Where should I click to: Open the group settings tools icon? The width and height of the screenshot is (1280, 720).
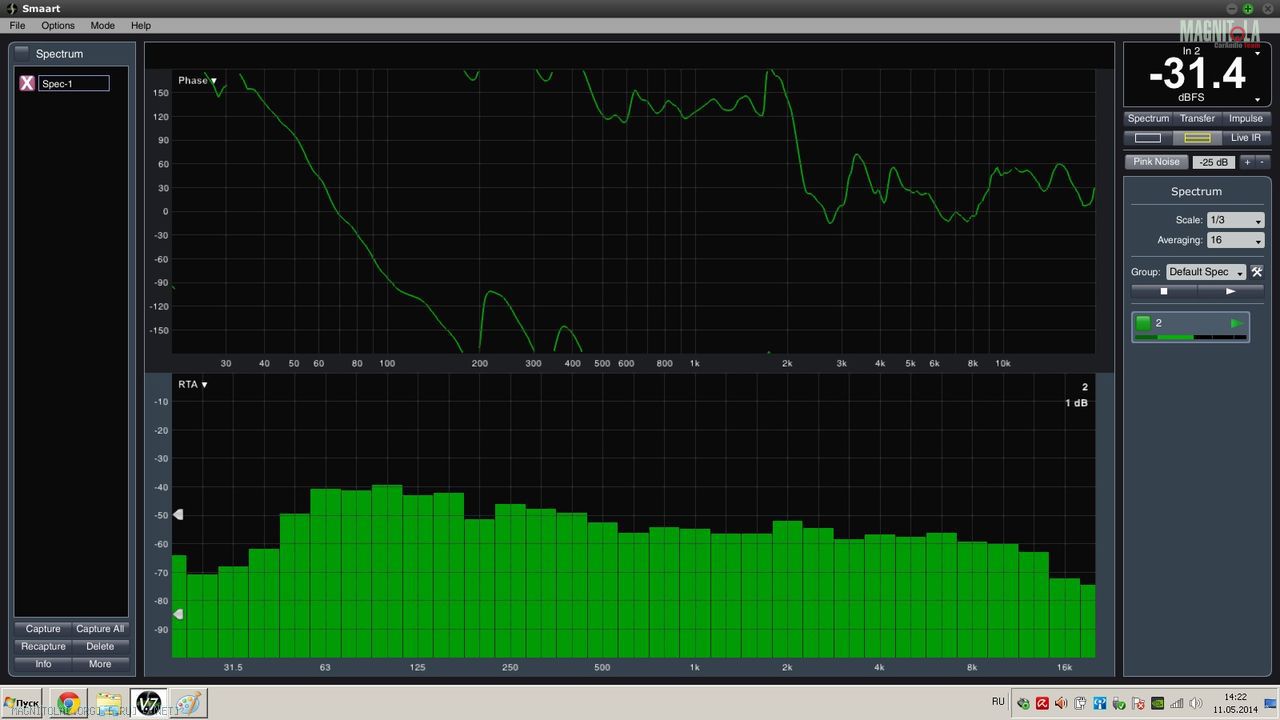(x=1257, y=272)
